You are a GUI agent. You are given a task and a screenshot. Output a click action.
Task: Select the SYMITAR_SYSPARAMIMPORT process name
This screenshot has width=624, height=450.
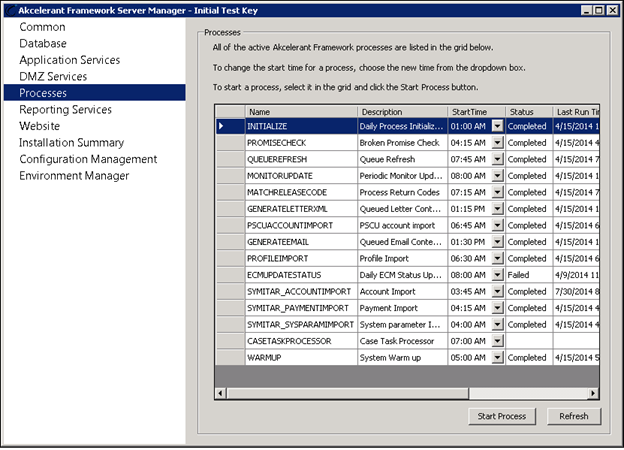[x=300, y=324]
